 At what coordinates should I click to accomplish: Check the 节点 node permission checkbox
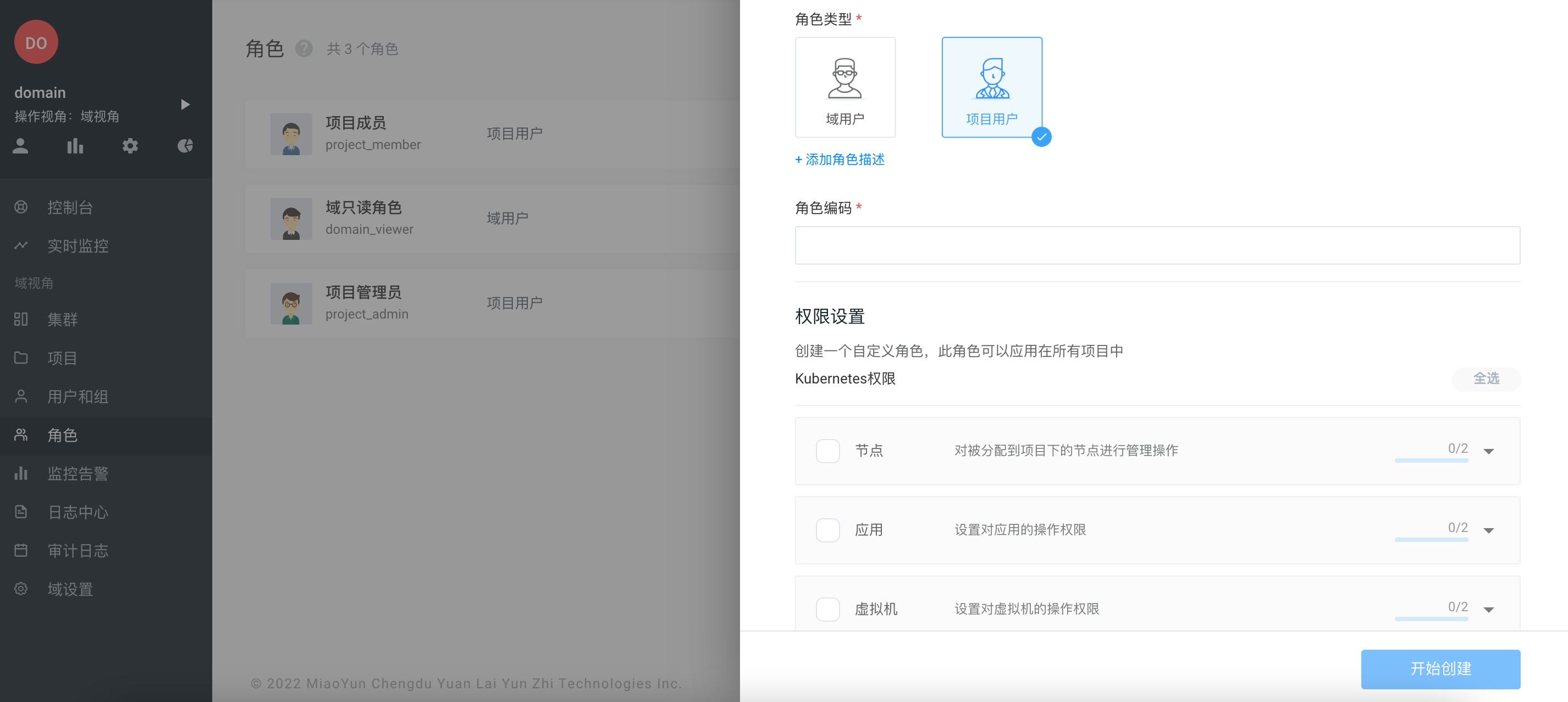(x=828, y=451)
